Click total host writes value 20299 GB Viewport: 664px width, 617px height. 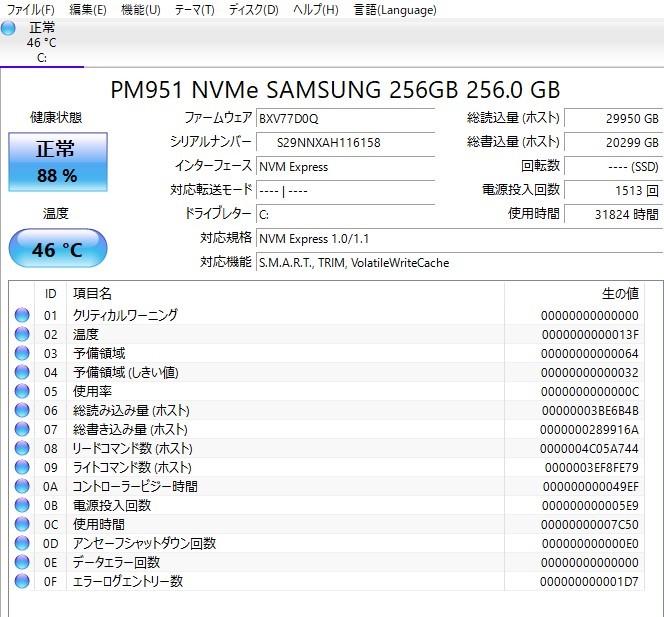point(613,142)
